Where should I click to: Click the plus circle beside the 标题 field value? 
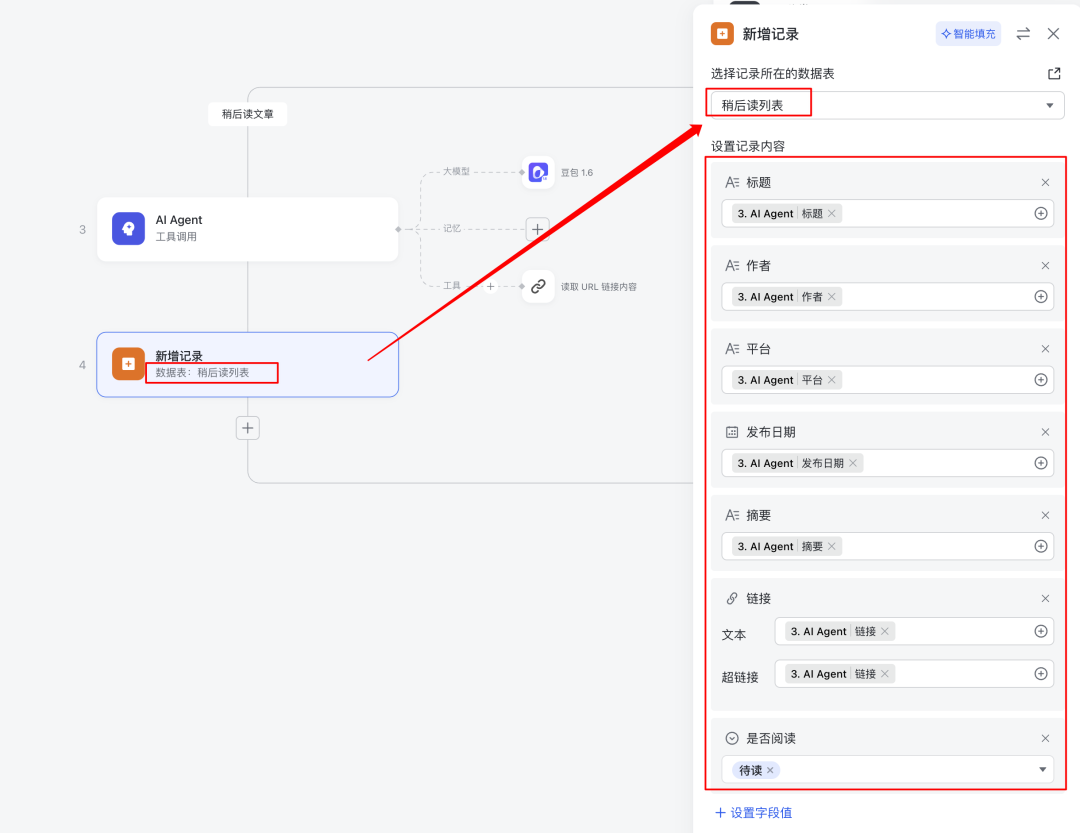click(1040, 213)
